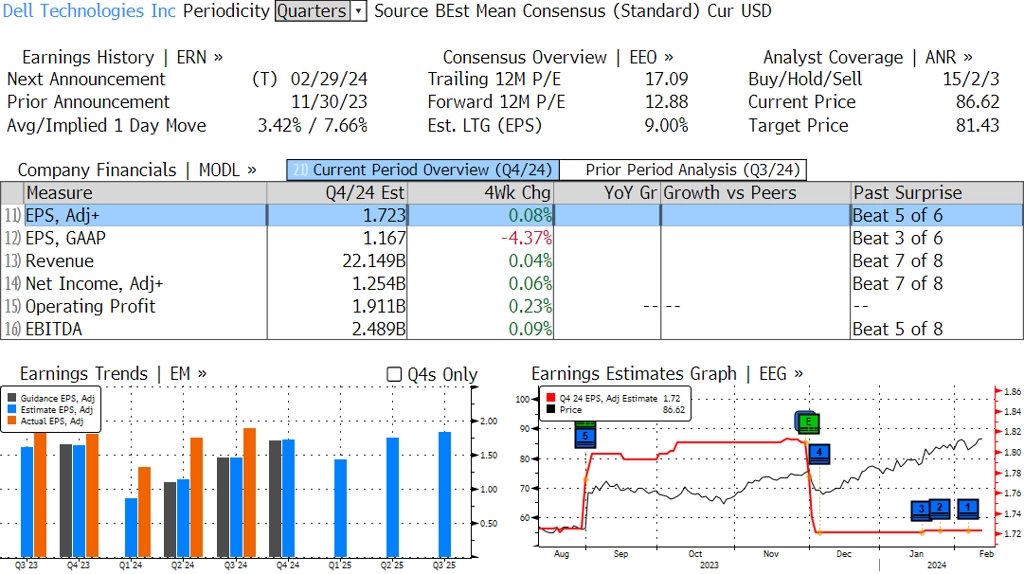
Task: Click the Q3'25 blue estimate EPS bar
Action: point(444,494)
